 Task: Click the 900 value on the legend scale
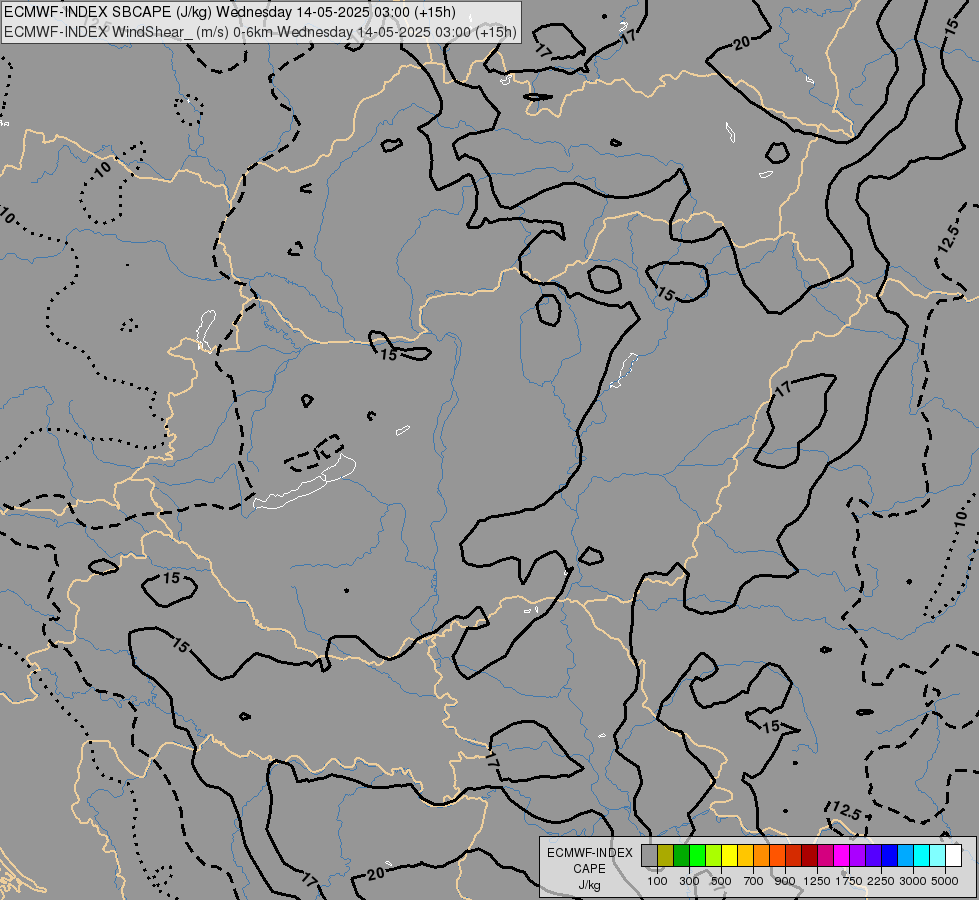point(785,881)
